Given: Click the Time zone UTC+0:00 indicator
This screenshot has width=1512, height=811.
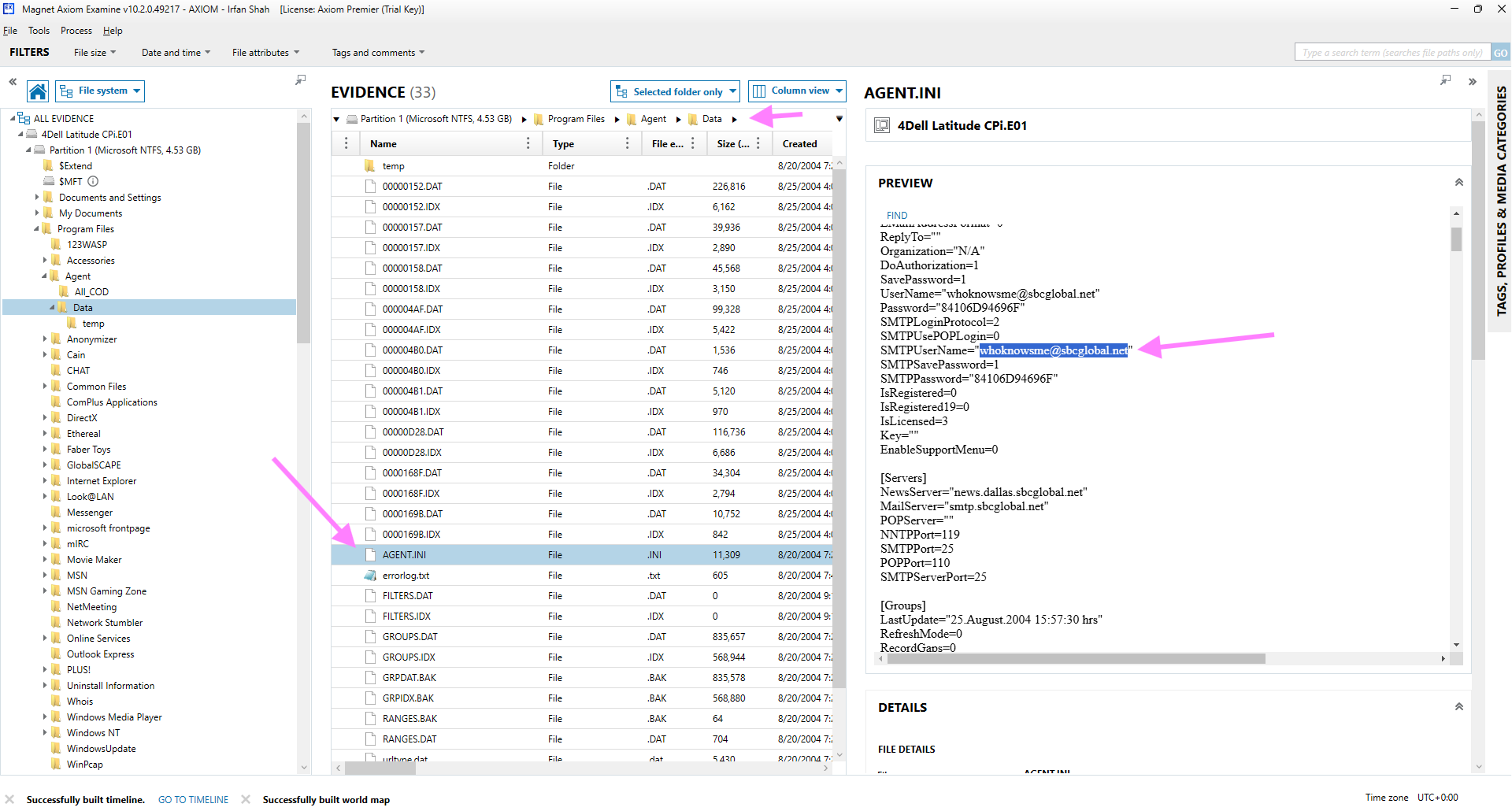Looking at the screenshot, I should (1411, 798).
